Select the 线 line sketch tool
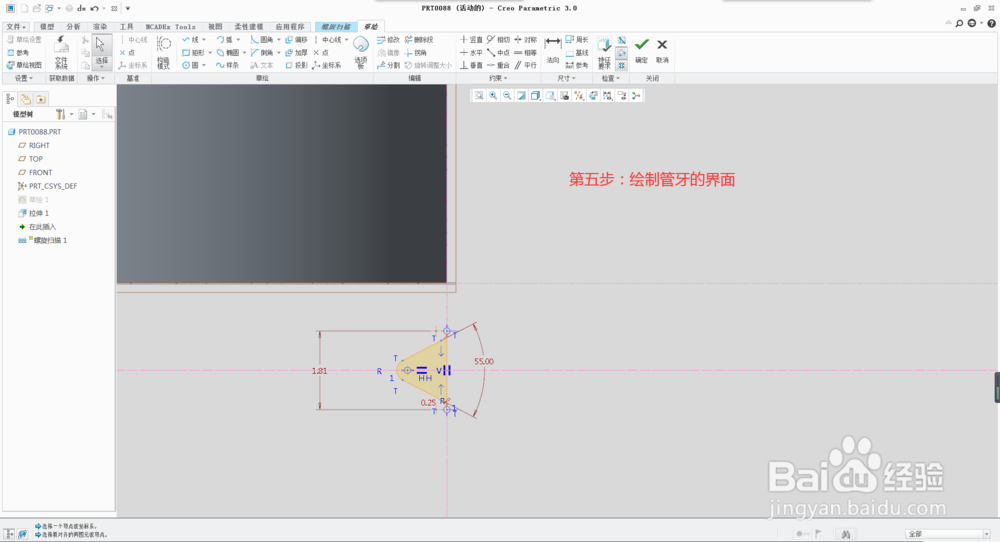Screen dimensions: 1000x542 pos(191,40)
